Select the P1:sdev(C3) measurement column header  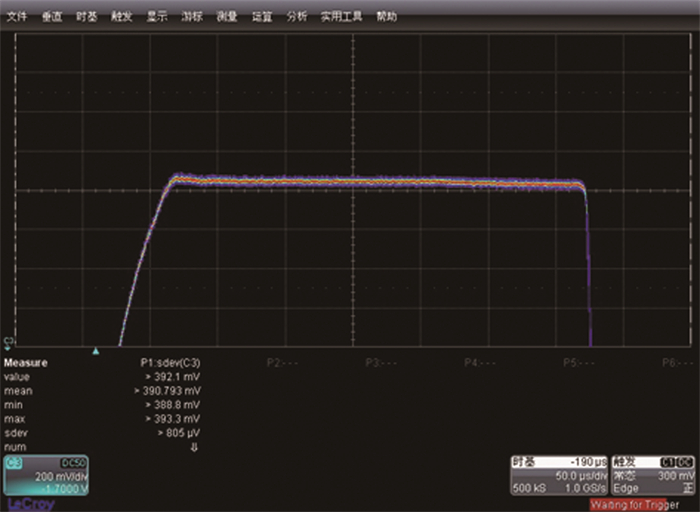pos(170,363)
